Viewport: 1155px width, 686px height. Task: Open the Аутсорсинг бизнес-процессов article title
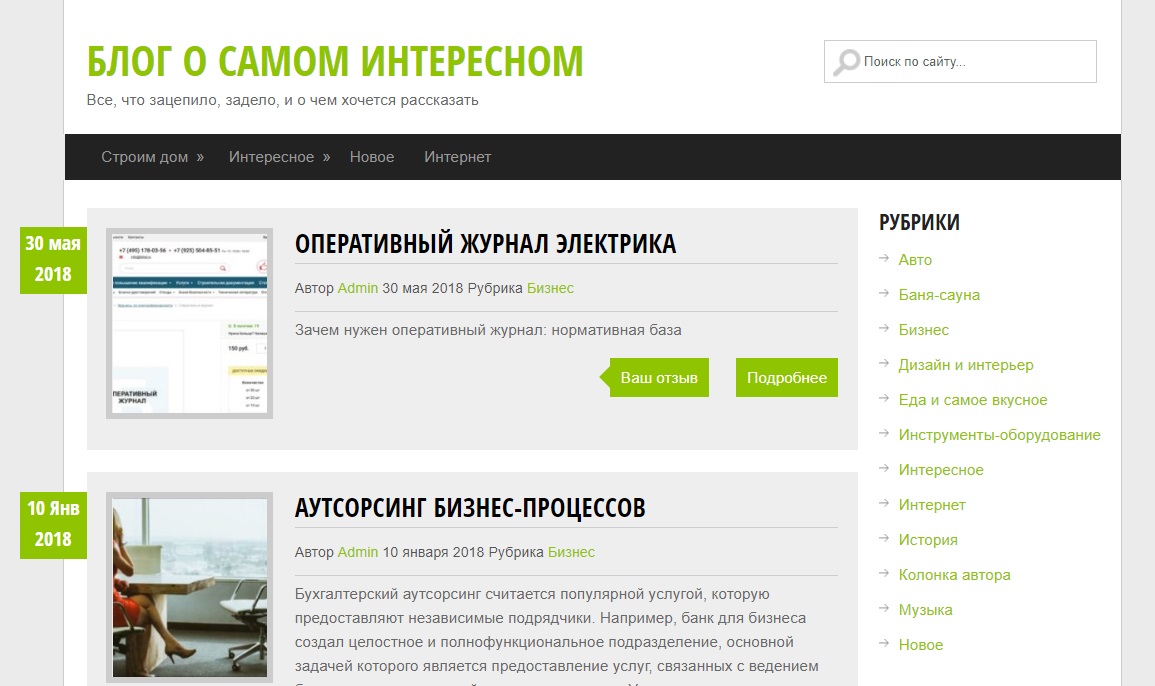click(470, 508)
